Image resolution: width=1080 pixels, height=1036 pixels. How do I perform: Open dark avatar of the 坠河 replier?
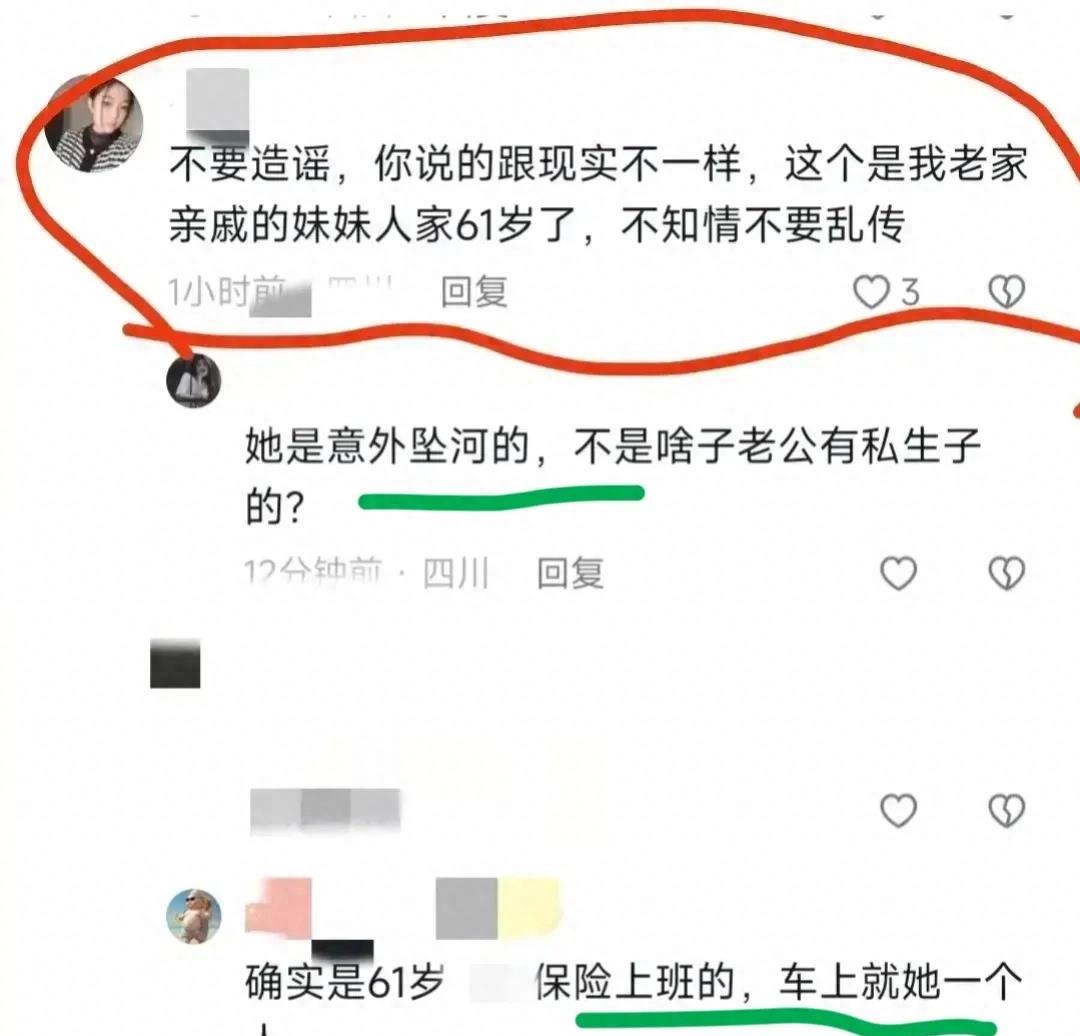(x=194, y=381)
